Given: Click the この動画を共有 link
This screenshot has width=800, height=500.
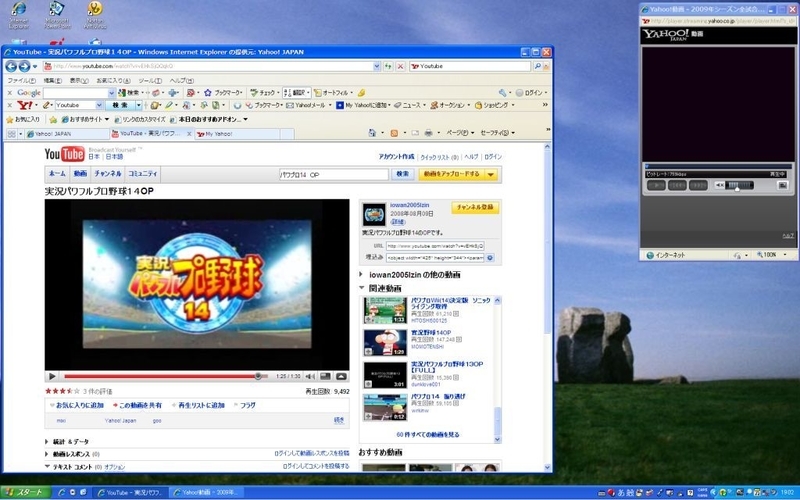Looking at the screenshot, I should [x=140, y=406].
